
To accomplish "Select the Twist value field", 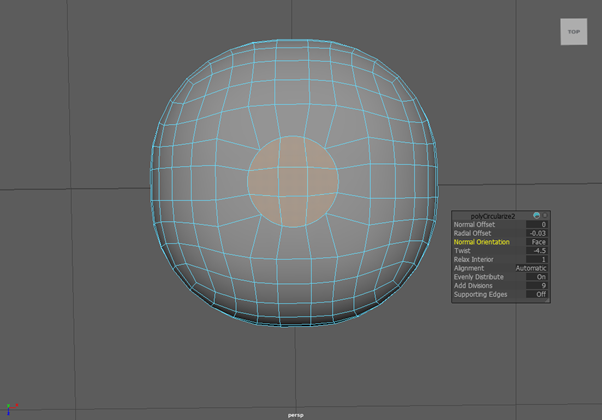I will (537, 251).
